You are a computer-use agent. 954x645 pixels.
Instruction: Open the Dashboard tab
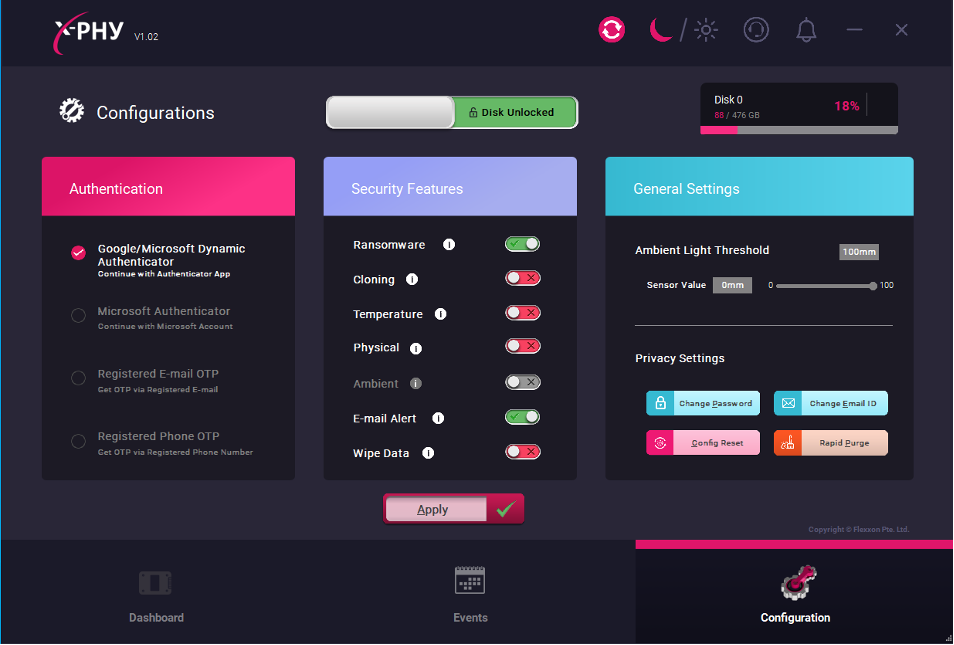coord(156,595)
